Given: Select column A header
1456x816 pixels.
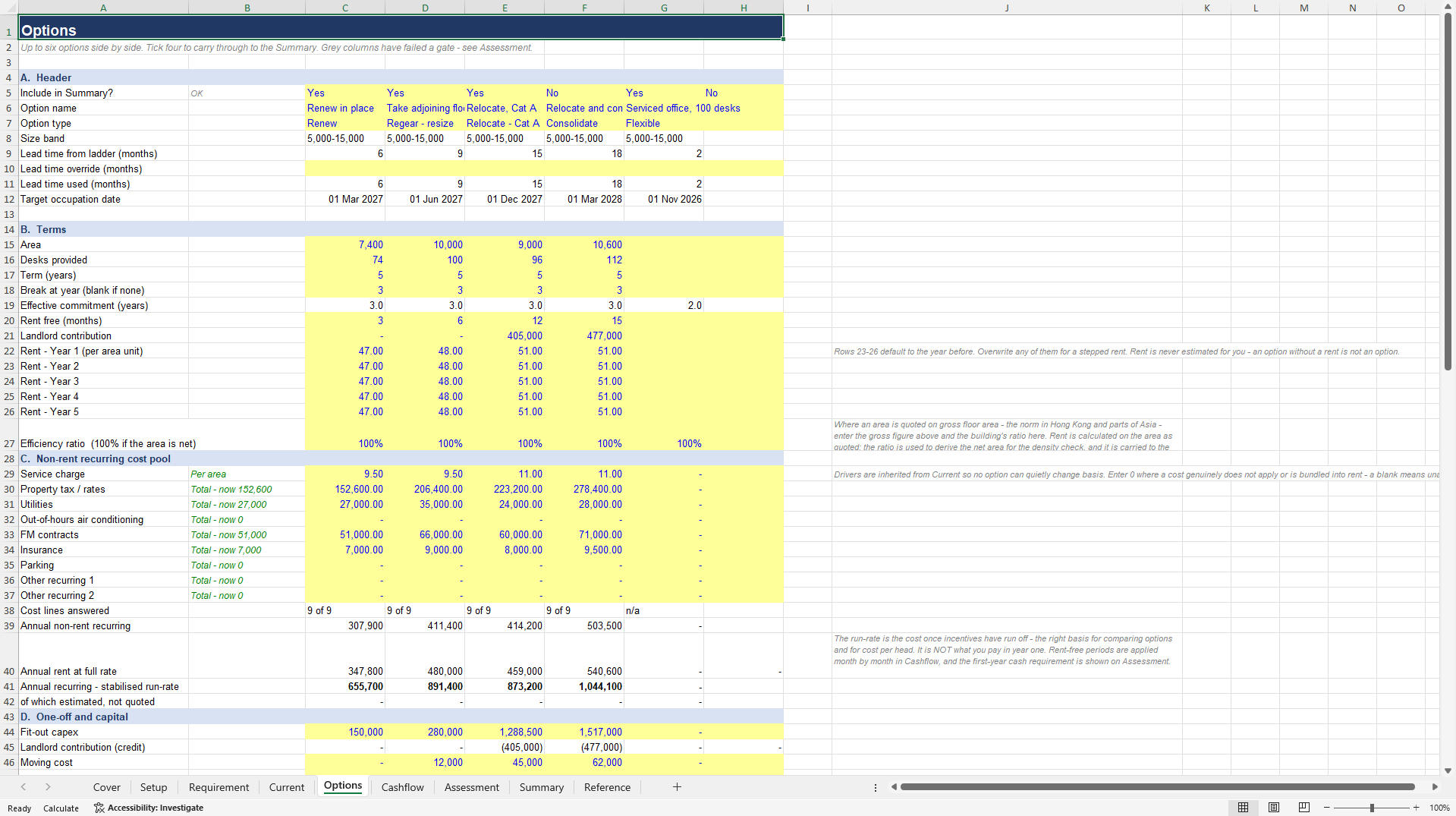Looking at the screenshot, I should coord(103,8).
